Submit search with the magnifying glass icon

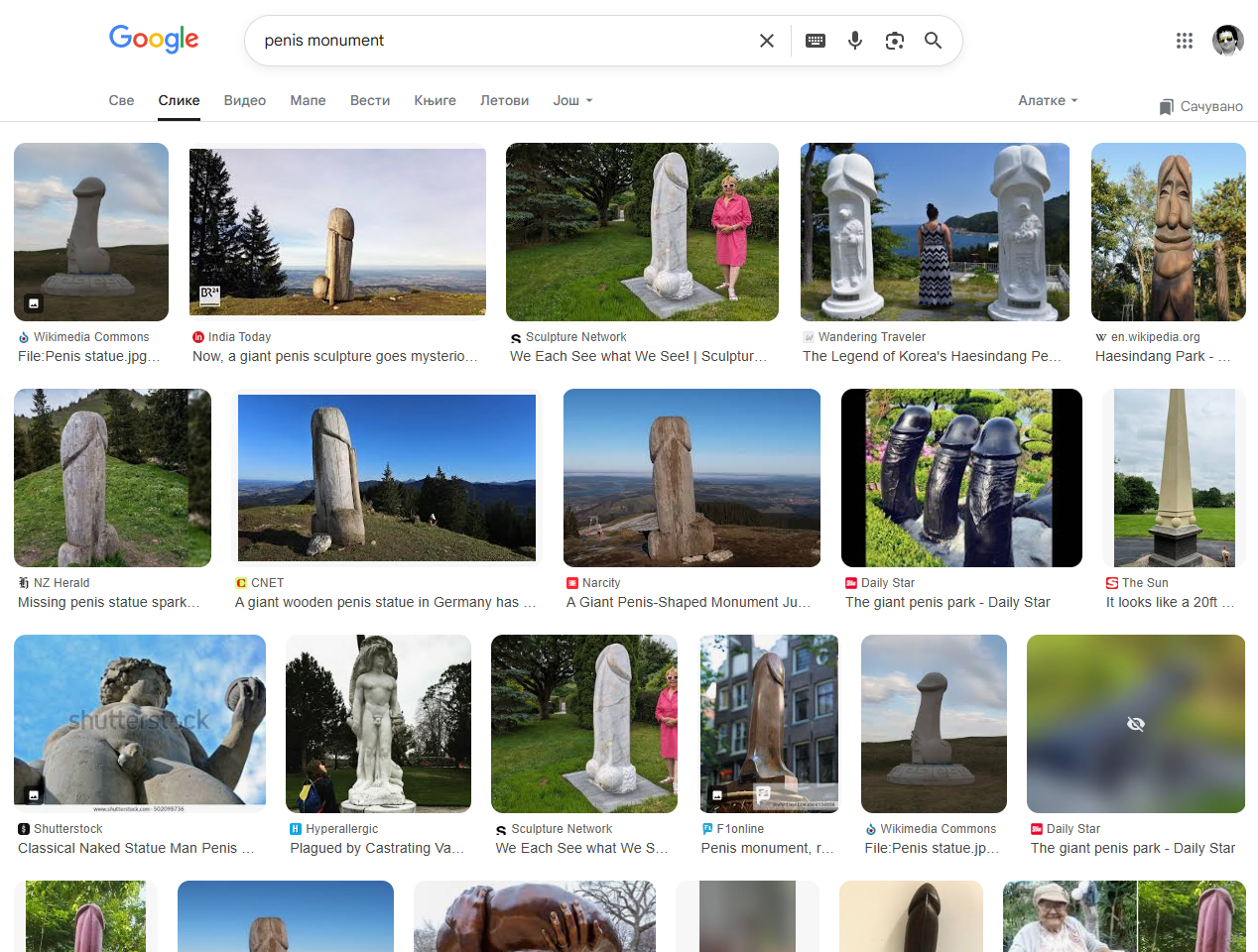(x=934, y=41)
